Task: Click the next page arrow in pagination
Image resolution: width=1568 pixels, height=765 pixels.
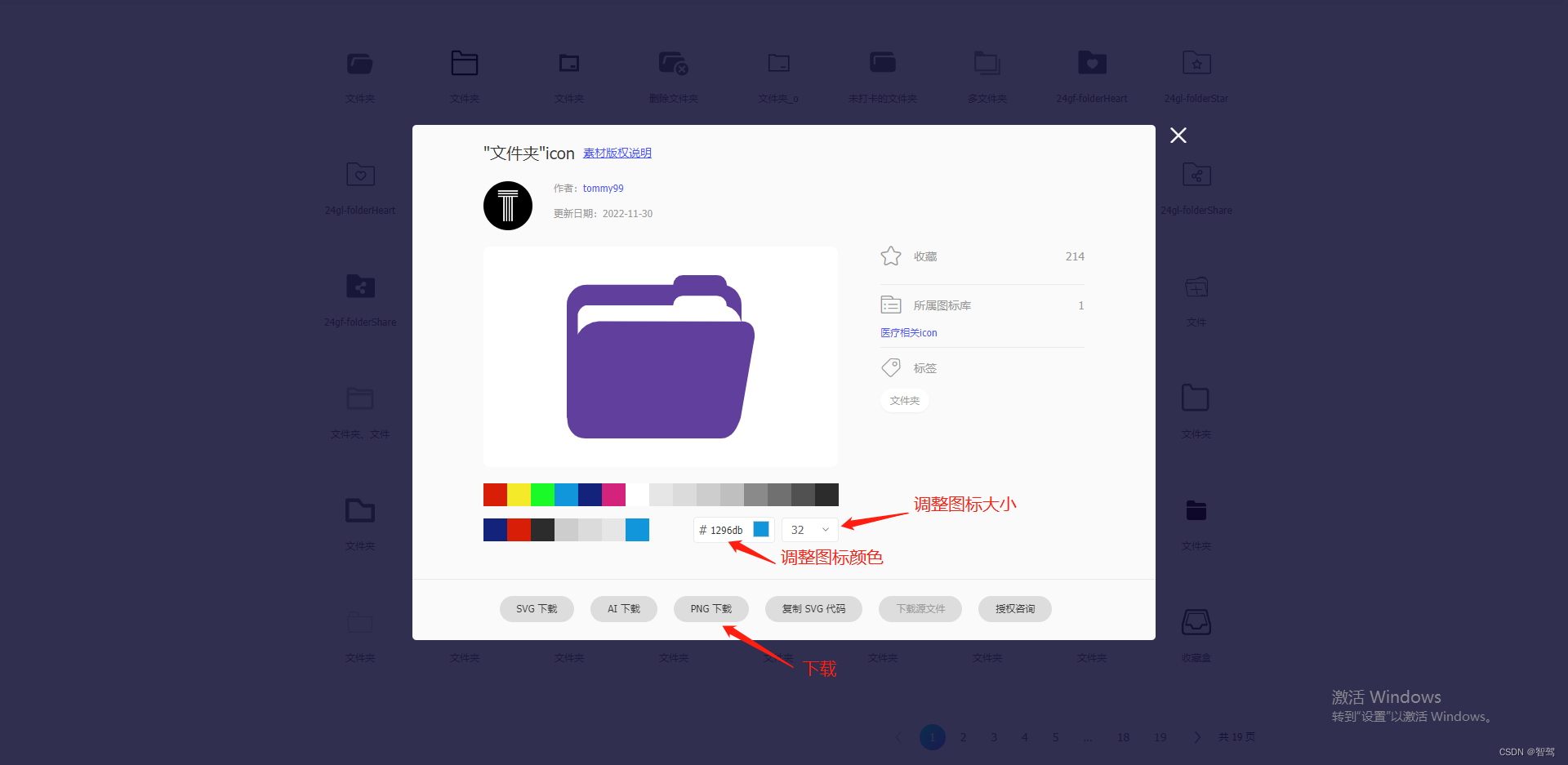Action: [1197, 737]
